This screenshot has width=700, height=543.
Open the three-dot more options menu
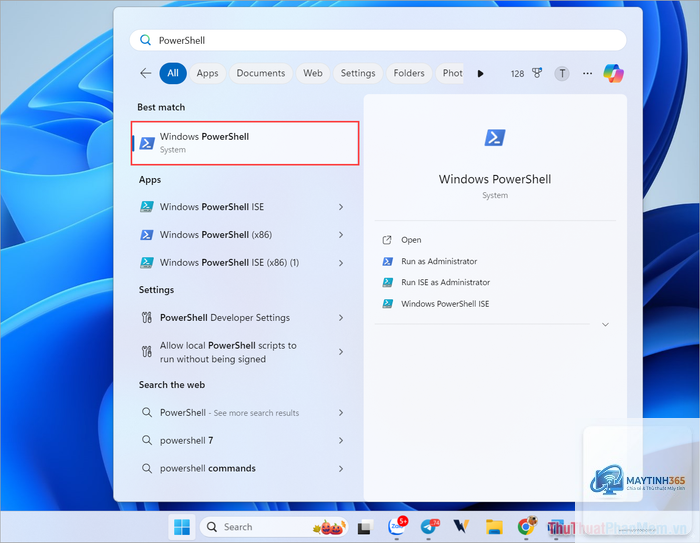pos(588,73)
